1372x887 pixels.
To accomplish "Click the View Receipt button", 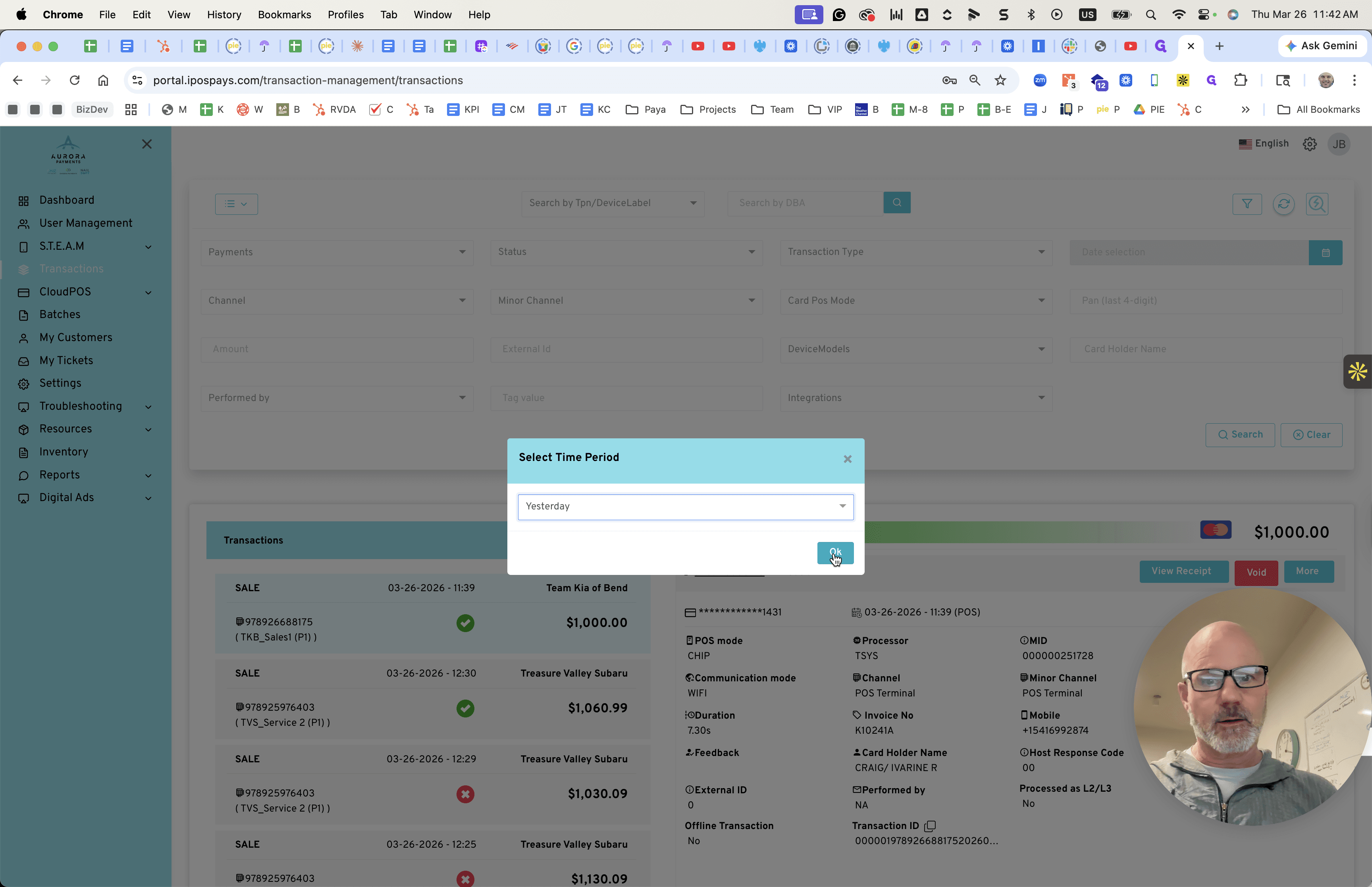I will [1181, 571].
